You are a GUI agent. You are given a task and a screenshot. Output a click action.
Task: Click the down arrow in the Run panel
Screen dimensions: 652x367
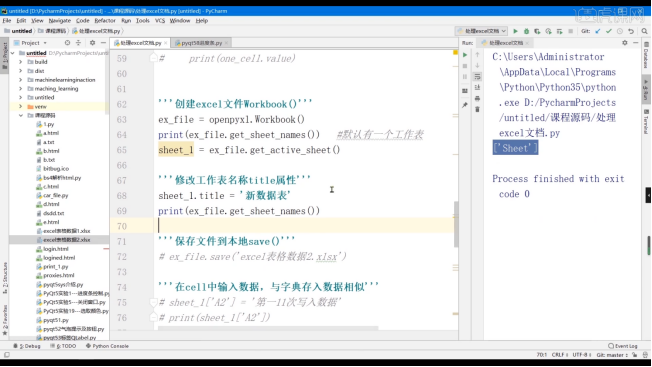pyautogui.click(x=477, y=66)
